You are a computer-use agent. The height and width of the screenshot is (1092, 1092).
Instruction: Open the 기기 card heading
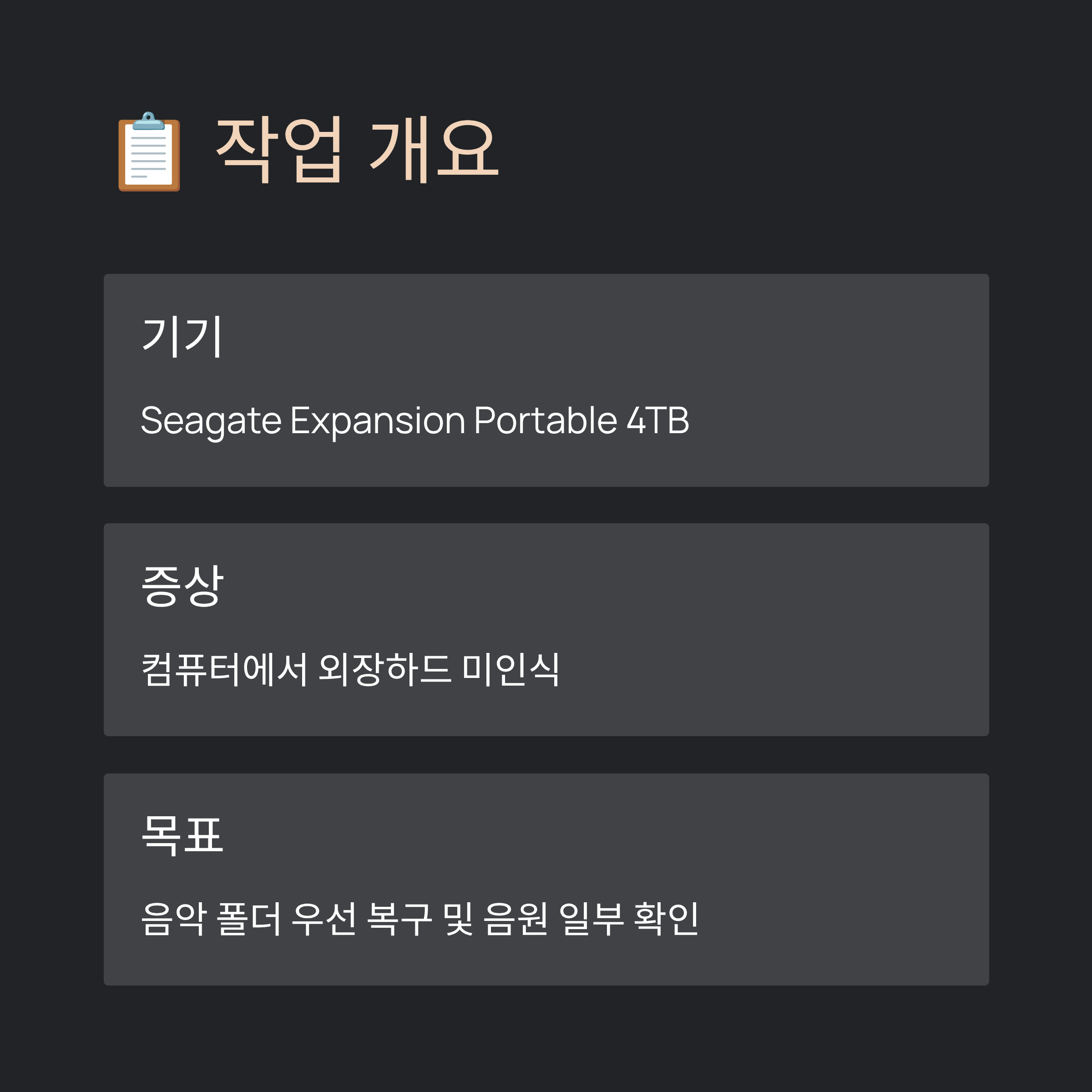point(182,337)
